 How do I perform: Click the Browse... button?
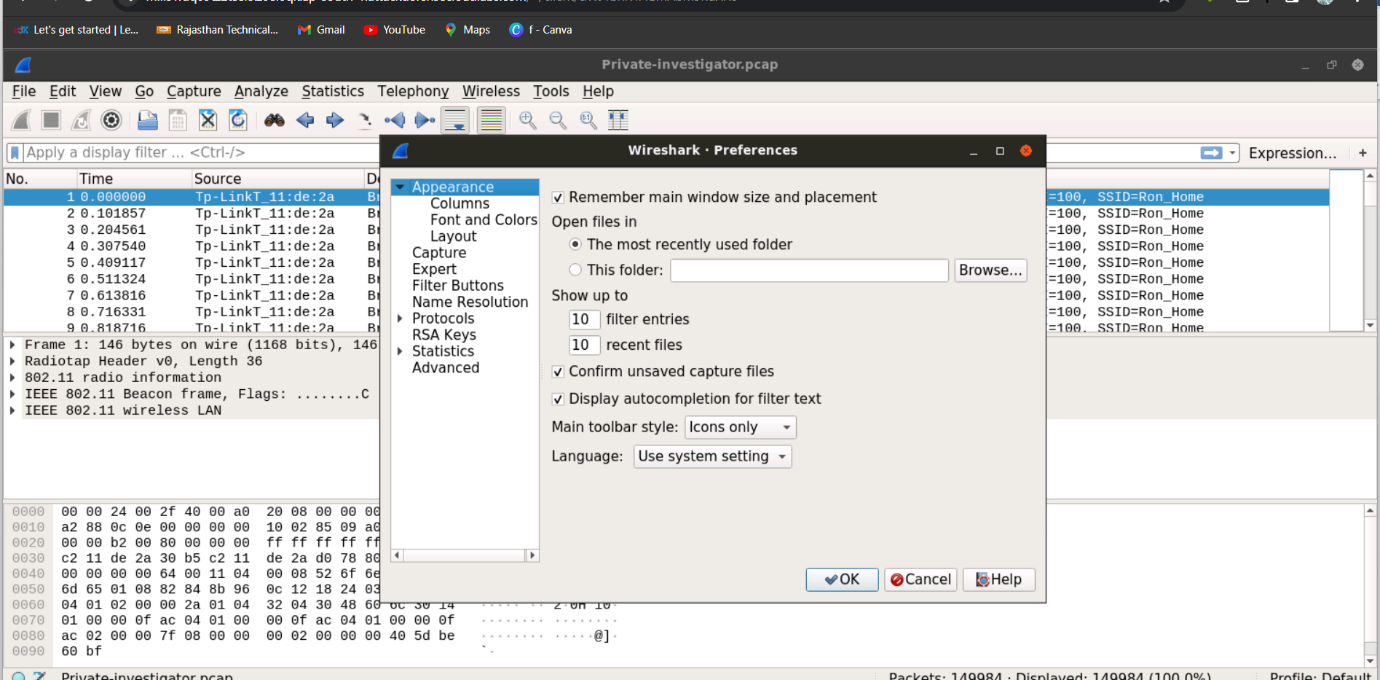pyautogui.click(x=990, y=270)
